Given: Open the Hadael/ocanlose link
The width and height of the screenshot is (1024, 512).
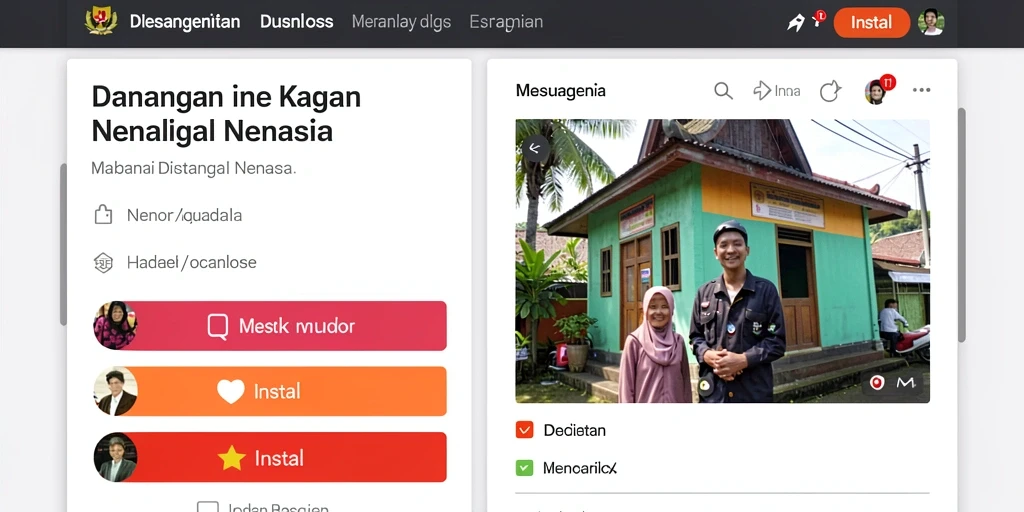Looking at the screenshot, I should point(191,263).
